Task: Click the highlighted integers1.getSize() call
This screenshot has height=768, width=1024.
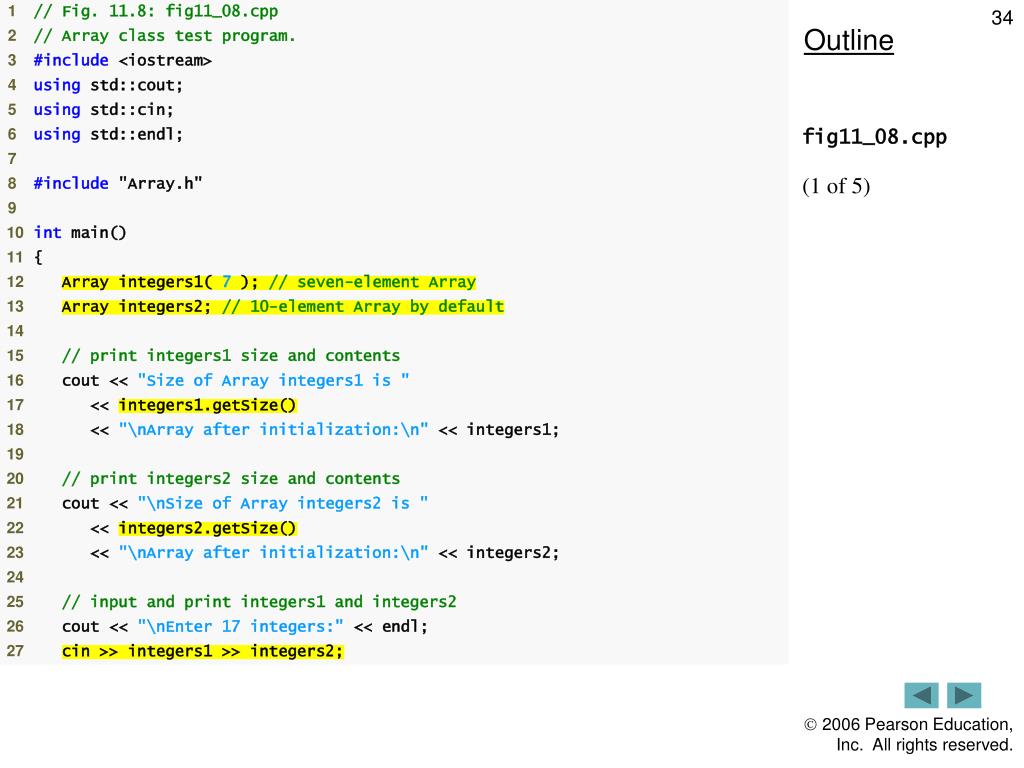Action: (208, 406)
